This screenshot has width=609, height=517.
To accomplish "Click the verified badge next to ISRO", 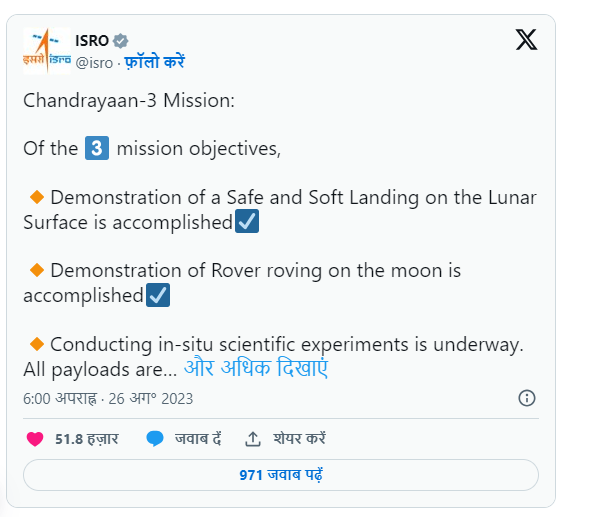I will point(120,41).
